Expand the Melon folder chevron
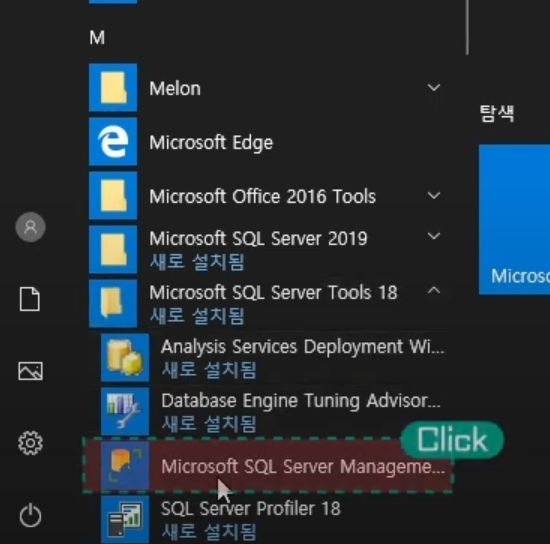Viewport: 550px width, 544px height. (x=434, y=87)
